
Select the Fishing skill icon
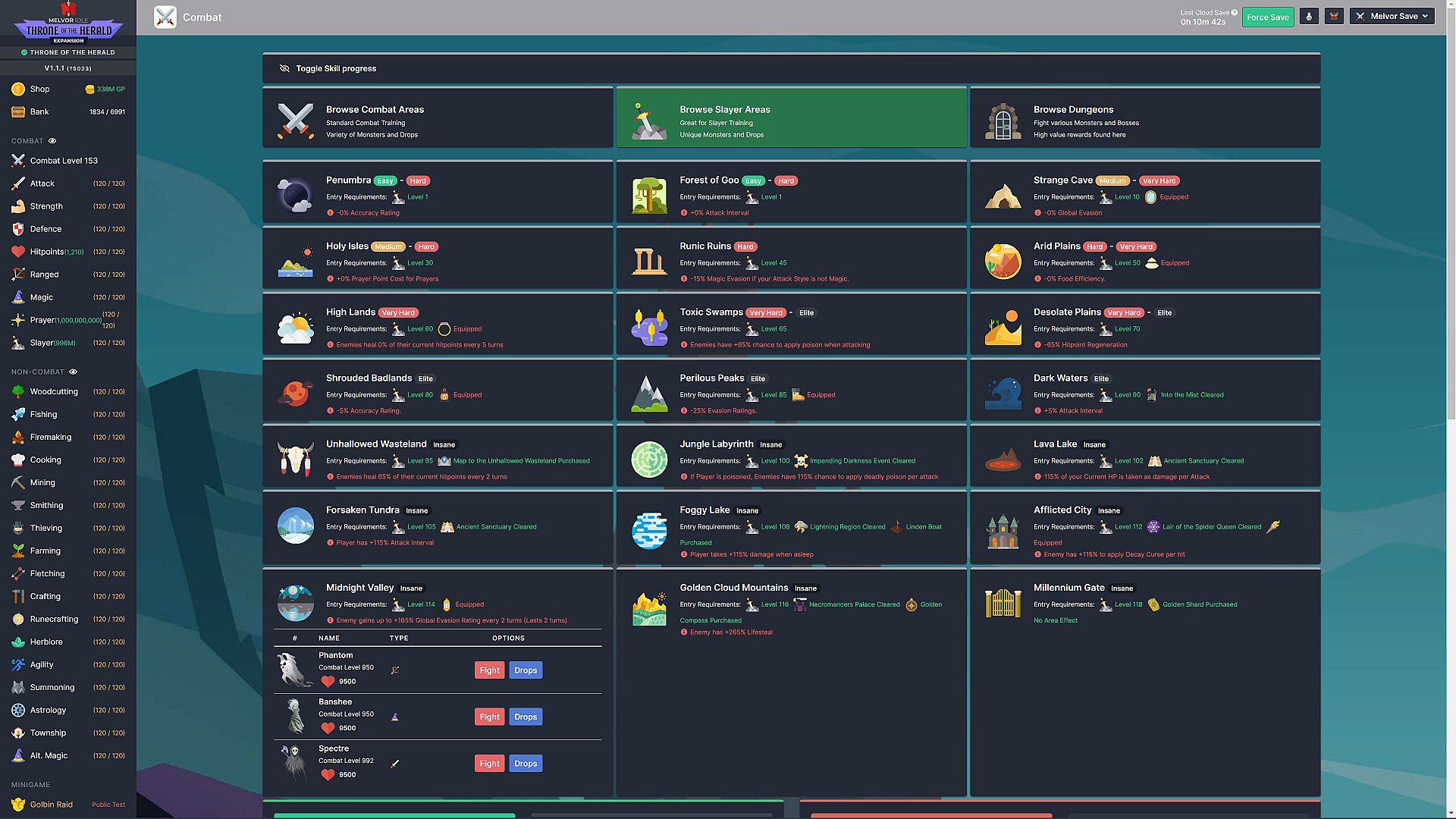(18, 415)
